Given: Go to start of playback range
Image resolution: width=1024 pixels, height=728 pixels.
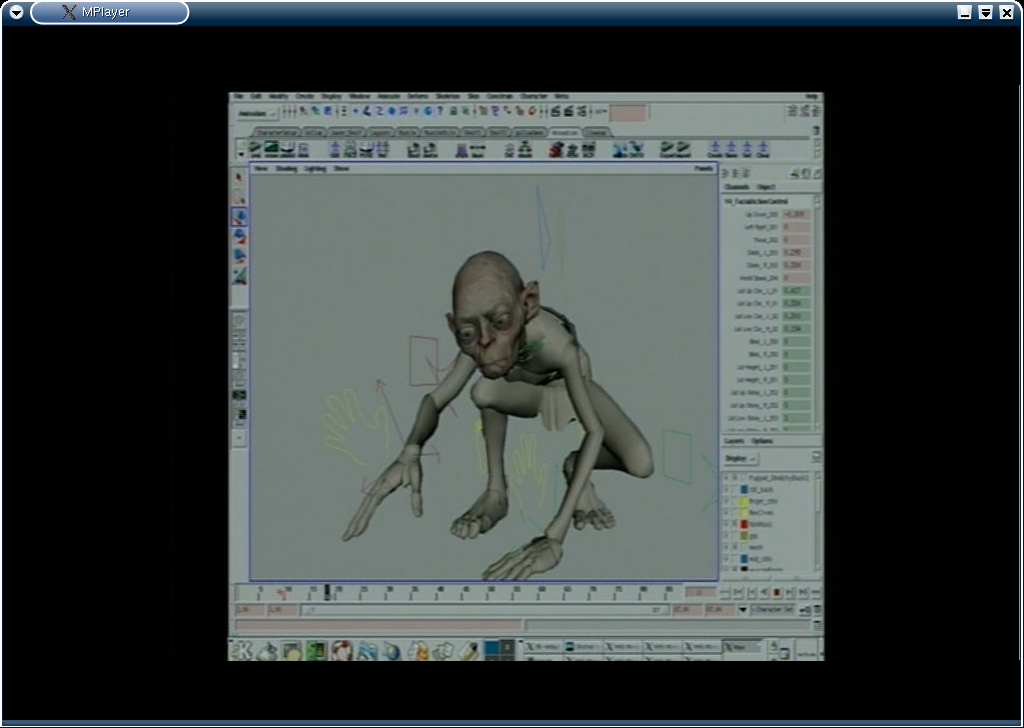Looking at the screenshot, I should (x=725, y=593).
